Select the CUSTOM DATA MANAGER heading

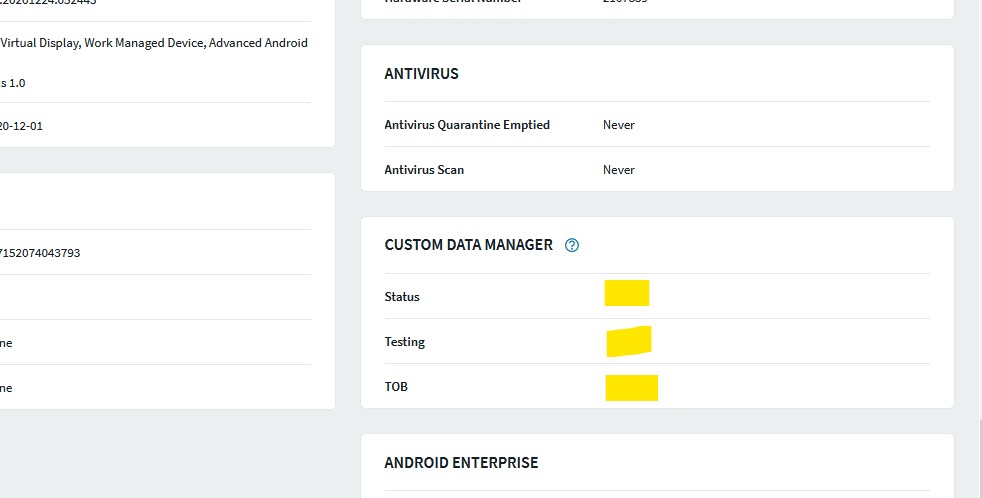click(x=468, y=245)
